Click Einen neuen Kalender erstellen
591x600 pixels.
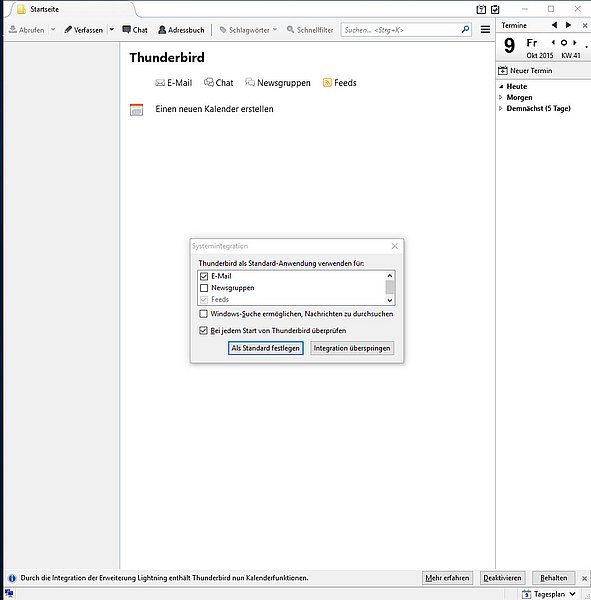[214, 109]
